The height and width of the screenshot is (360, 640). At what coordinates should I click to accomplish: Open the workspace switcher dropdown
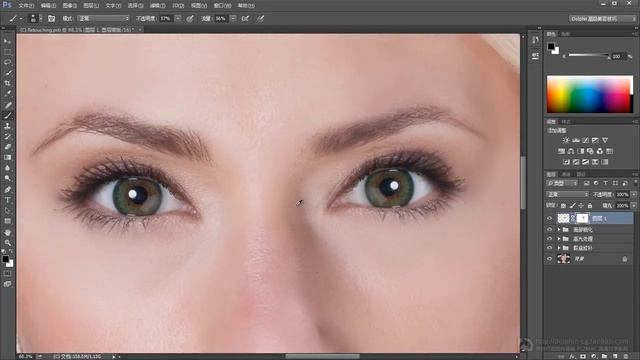[603, 19]
